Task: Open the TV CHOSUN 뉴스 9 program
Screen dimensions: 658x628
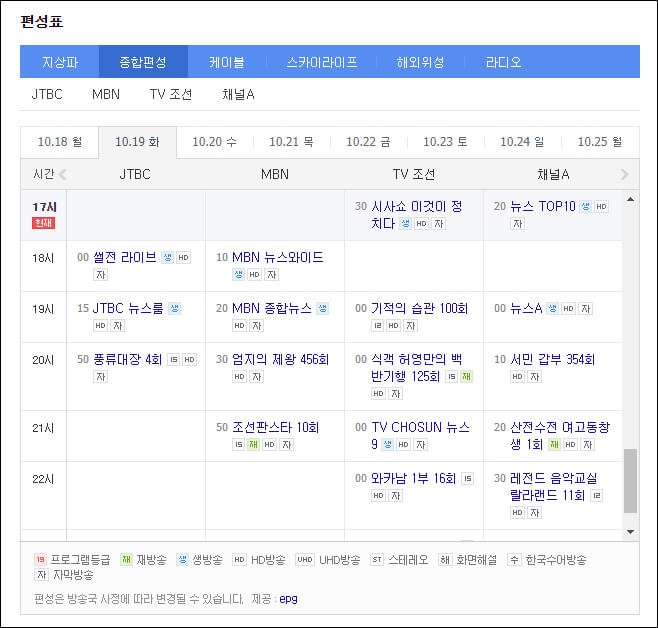Action: point(420,435)
